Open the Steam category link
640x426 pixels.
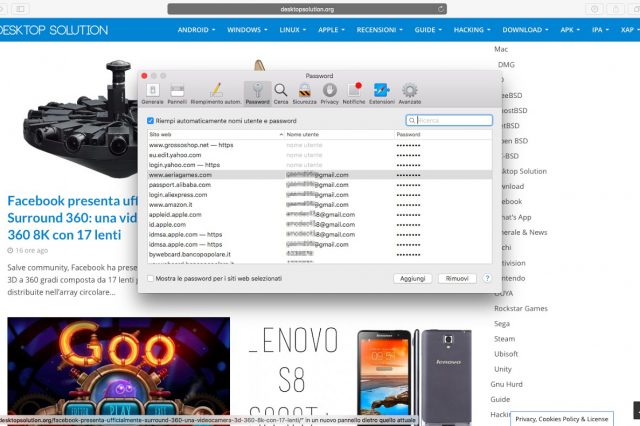click(504, 339)
